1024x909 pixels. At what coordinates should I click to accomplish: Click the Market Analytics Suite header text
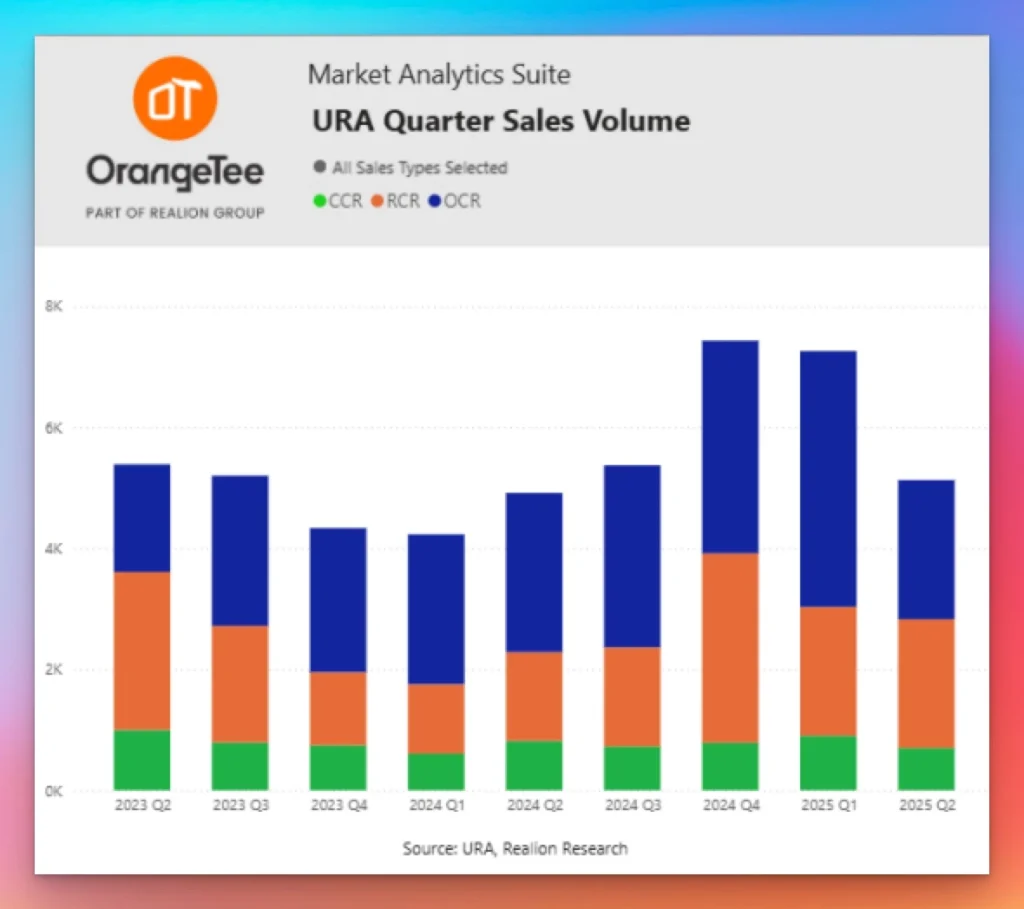(439, 74)
